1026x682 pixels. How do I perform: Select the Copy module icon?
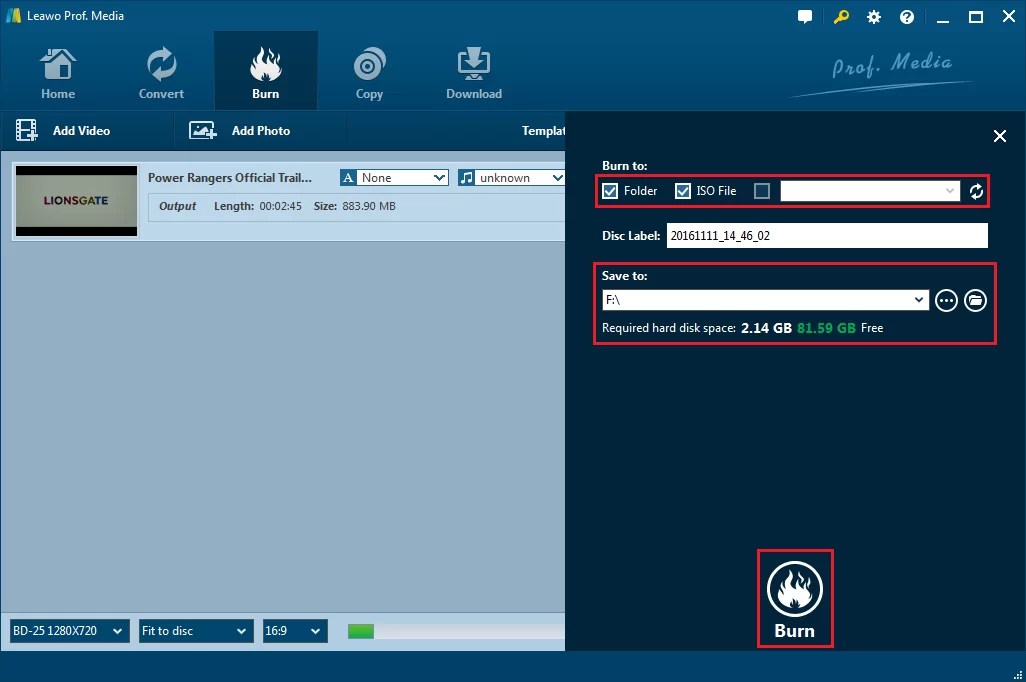pyautogui.click(x=369, y=70)
